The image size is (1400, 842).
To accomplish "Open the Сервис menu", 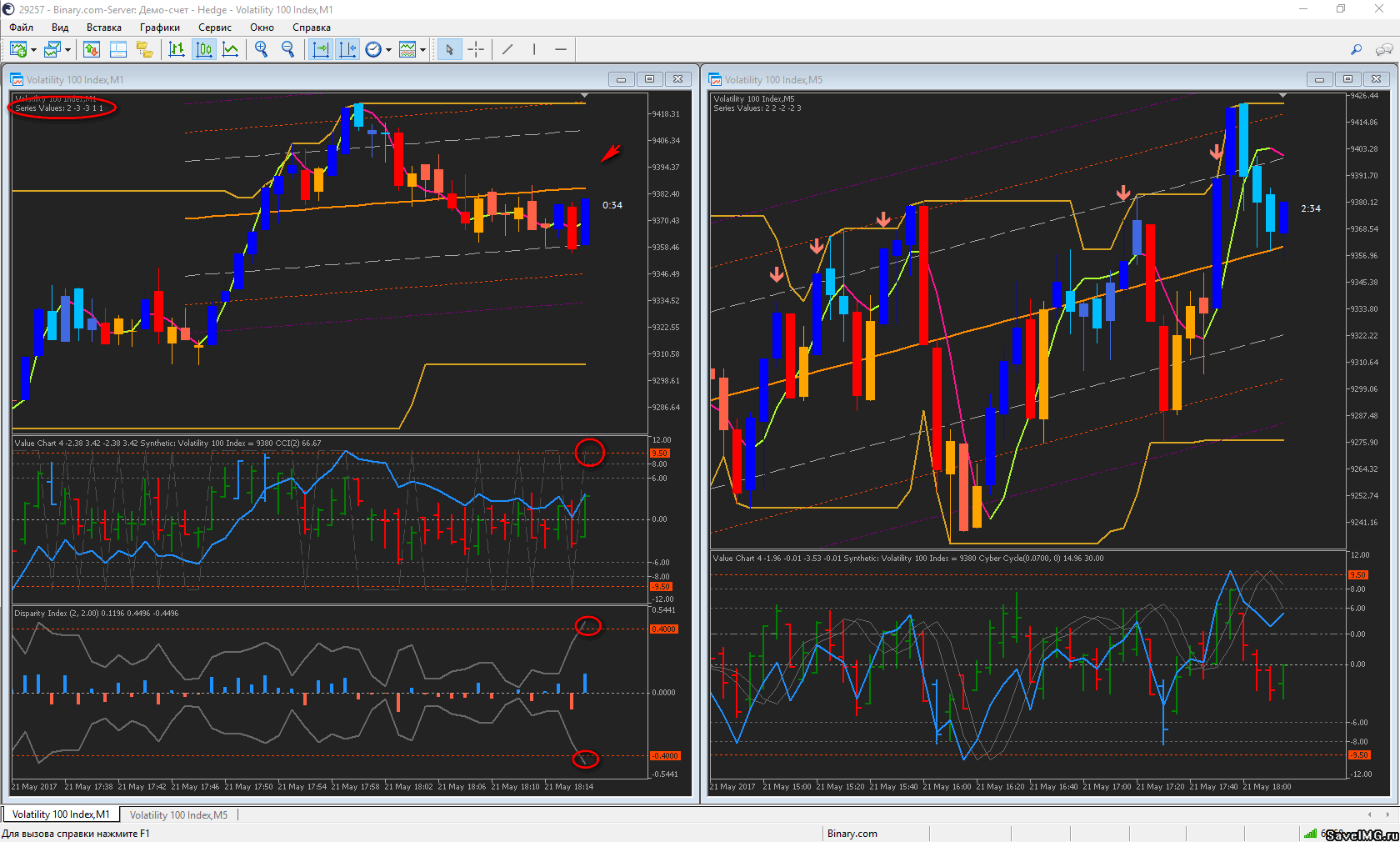I will click(214, 28).
